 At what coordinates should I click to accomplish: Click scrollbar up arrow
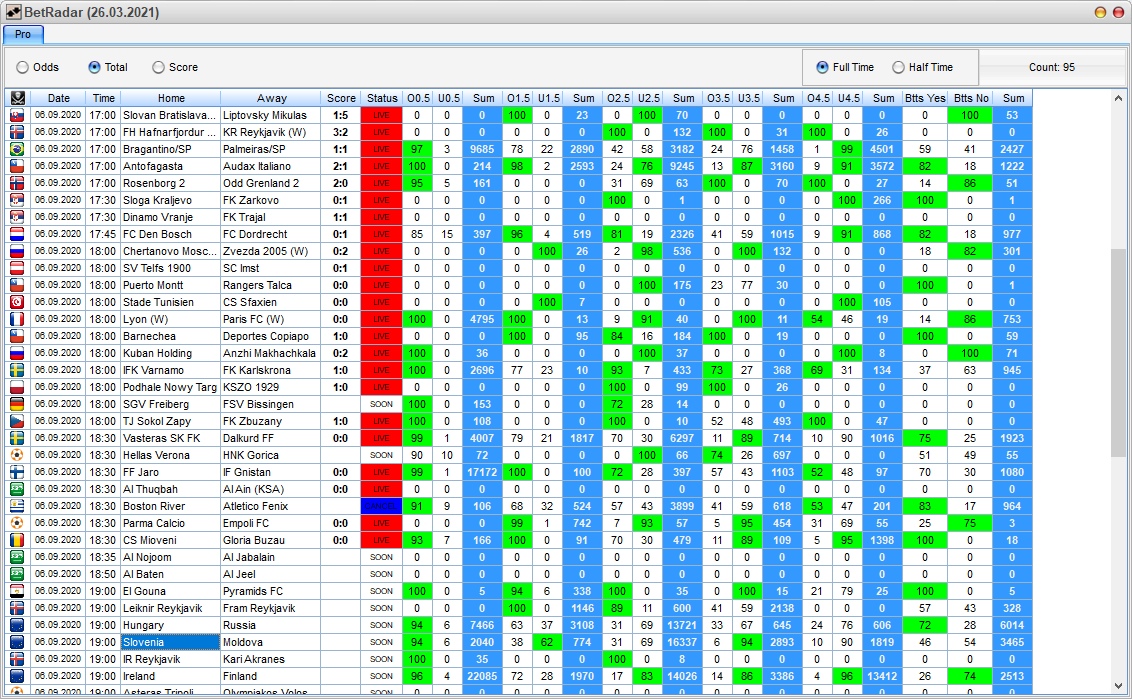click(x=1118, y=98)
